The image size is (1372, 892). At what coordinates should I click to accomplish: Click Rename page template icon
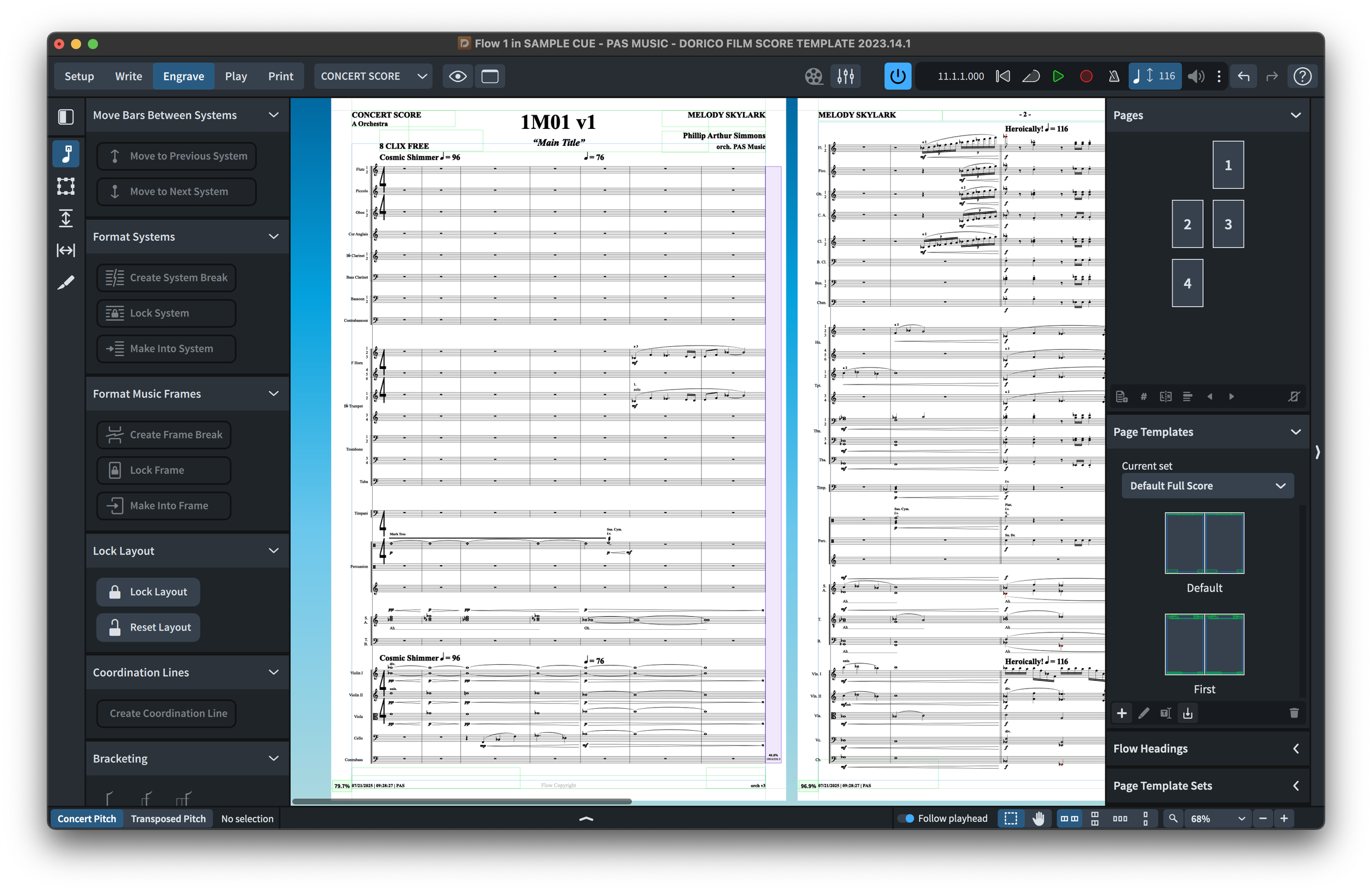tap(1166, 713)
